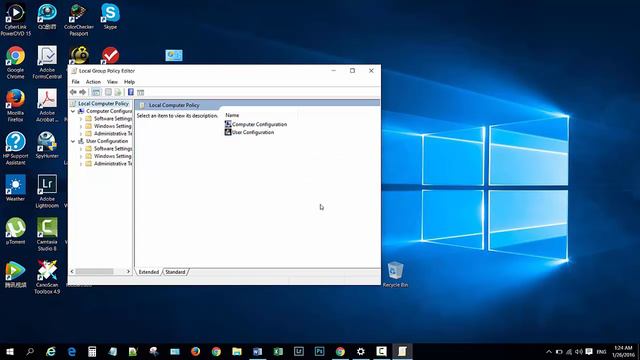640x360 pixels.
Task: Click the Export List toolbar icon
Action: click(118, 92)
